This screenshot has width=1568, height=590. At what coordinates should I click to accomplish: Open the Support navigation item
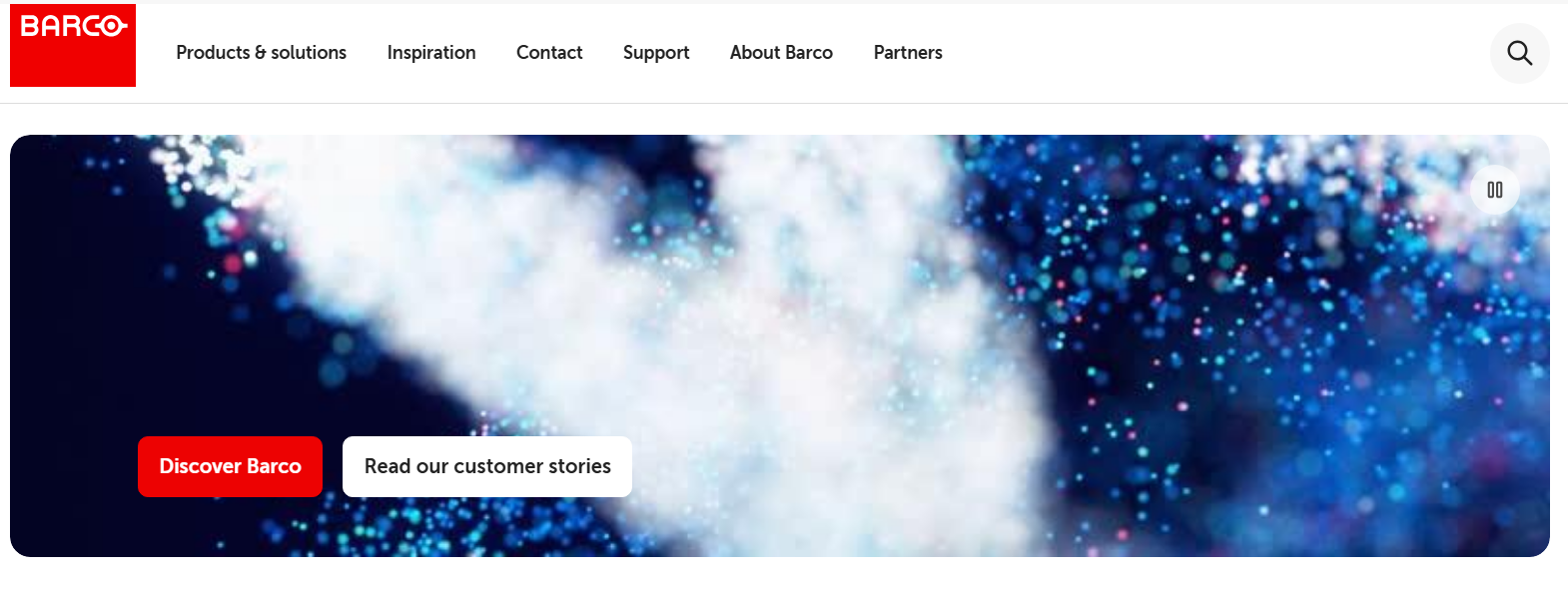[656, 53]
